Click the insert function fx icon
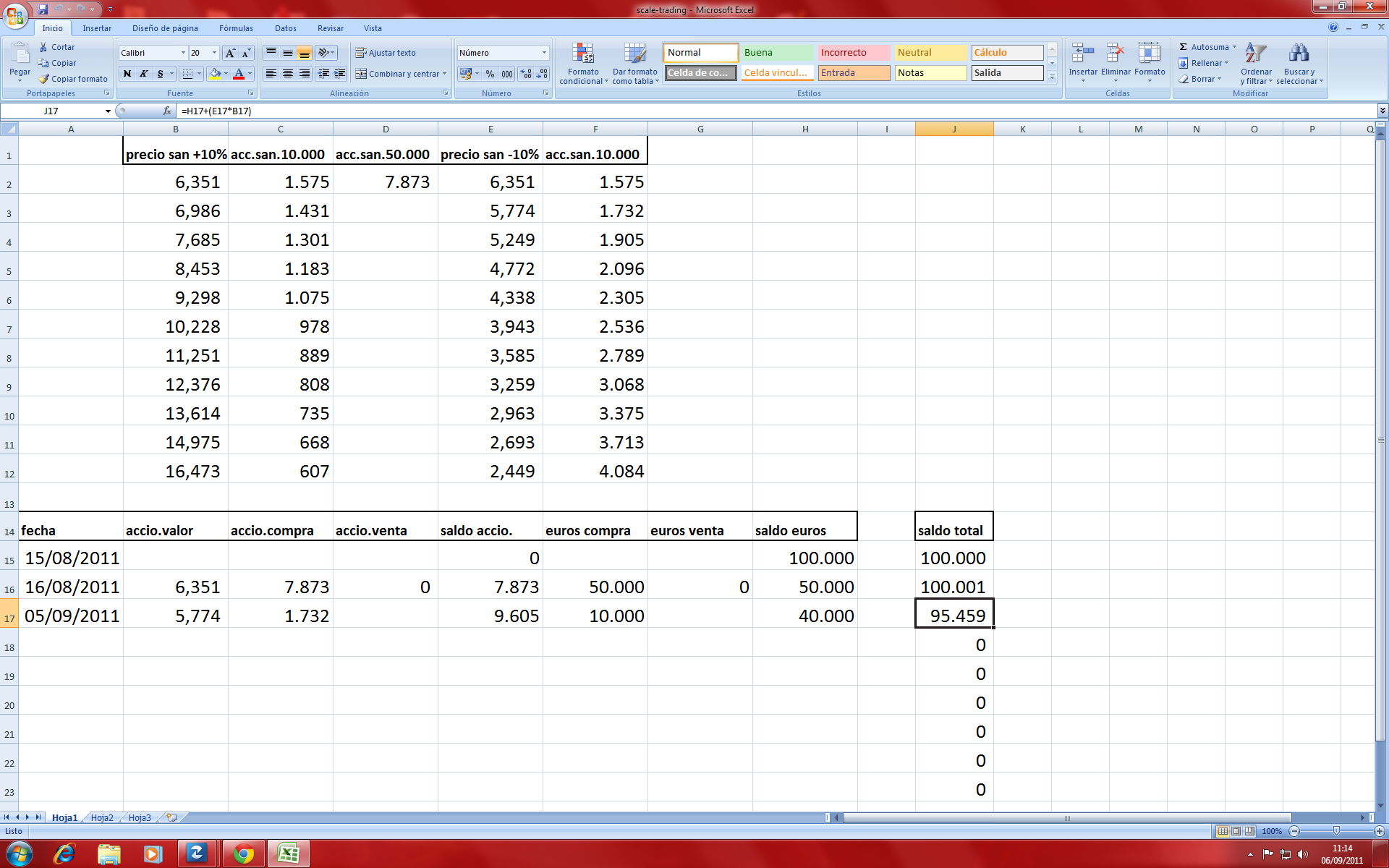 [167, 111]
